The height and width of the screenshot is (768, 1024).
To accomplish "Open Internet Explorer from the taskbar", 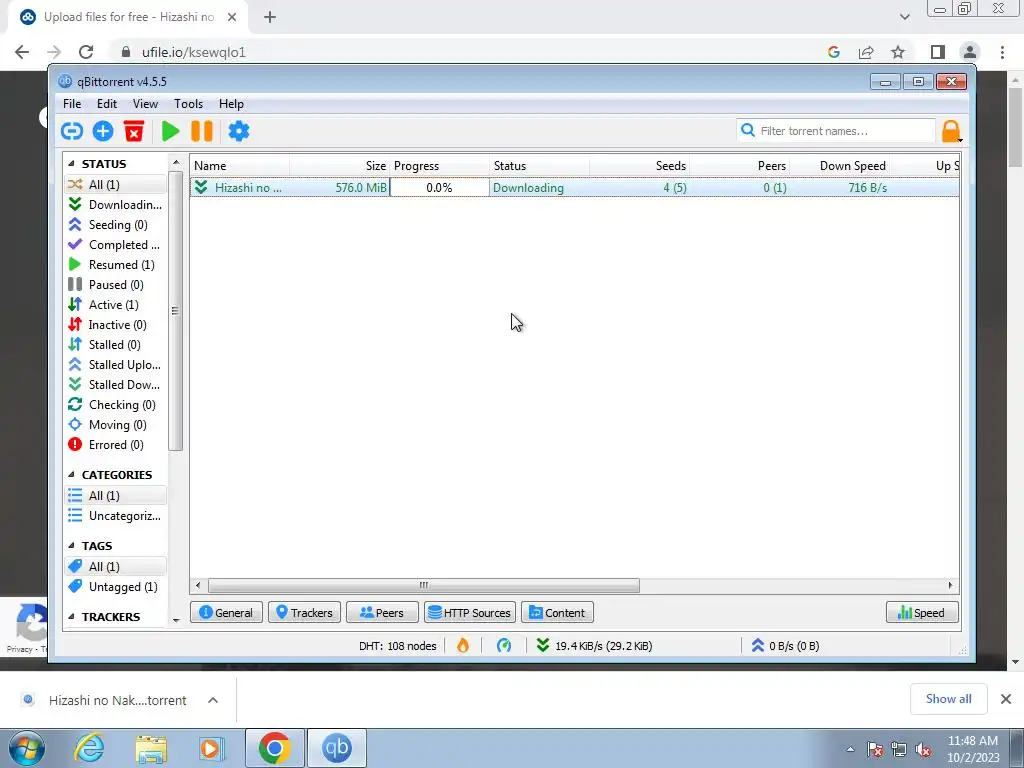I will tap(89, 748).
